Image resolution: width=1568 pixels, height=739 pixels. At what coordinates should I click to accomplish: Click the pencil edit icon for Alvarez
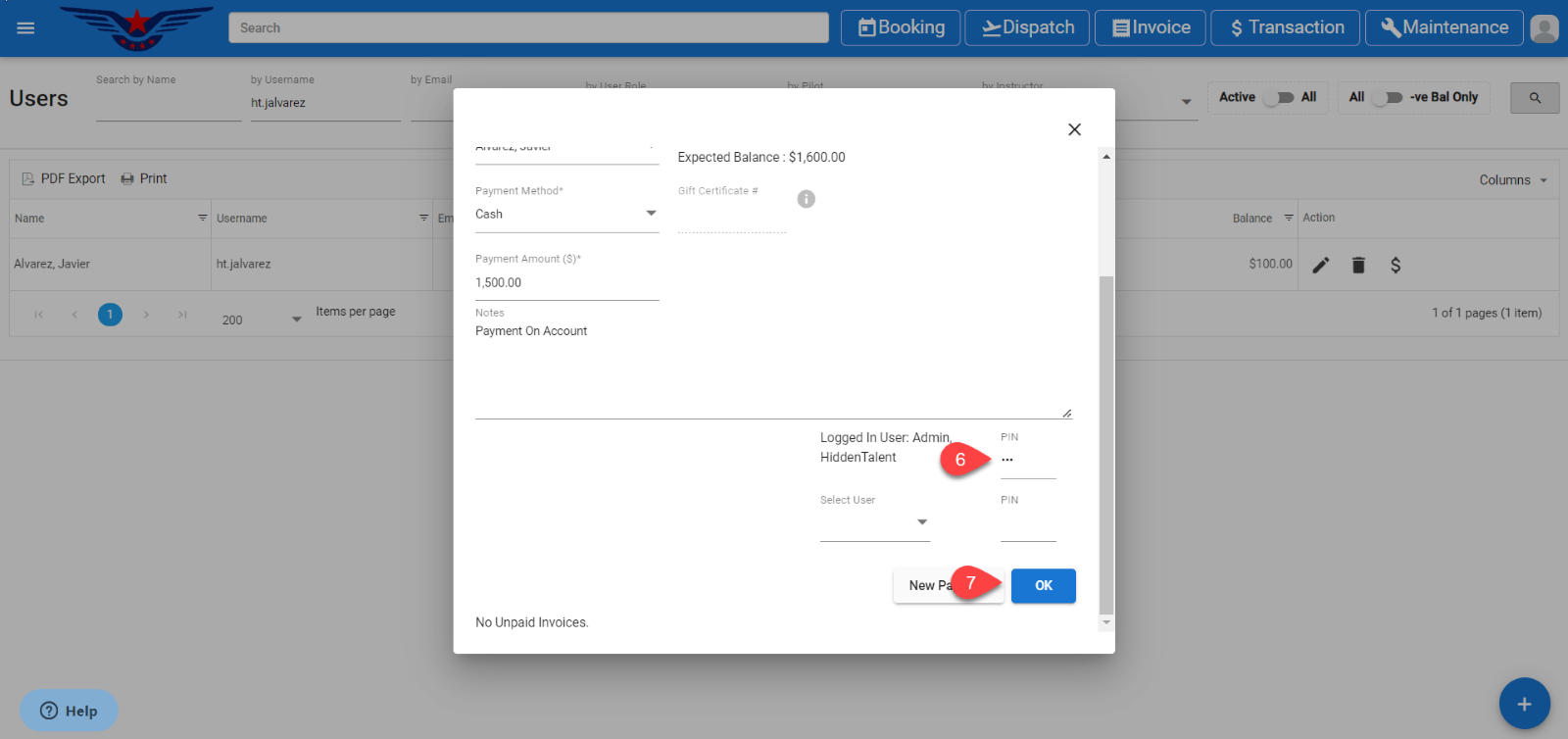pos(1321,265)
